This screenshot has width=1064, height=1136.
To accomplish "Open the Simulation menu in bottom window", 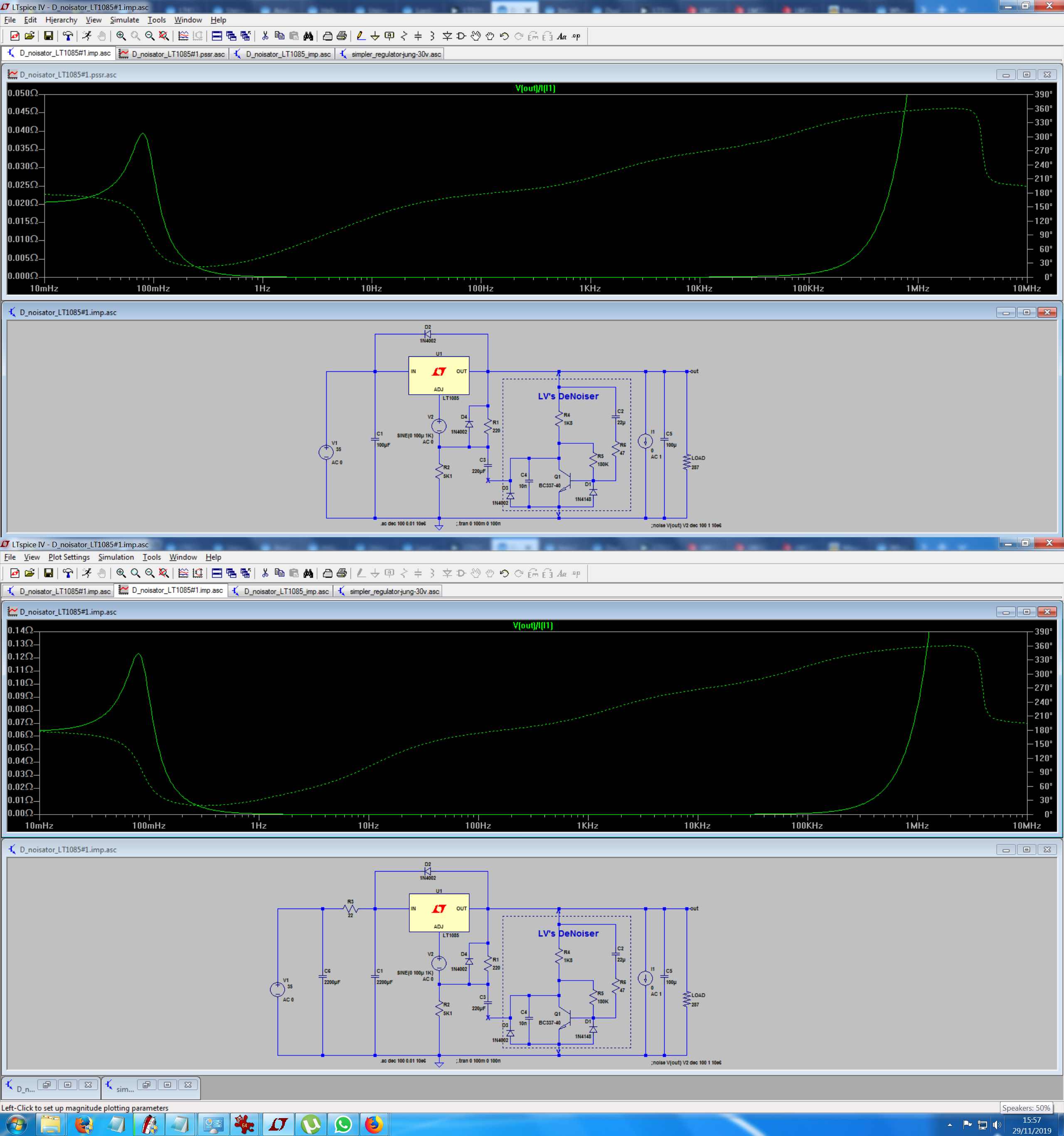I will pos(116,557).
